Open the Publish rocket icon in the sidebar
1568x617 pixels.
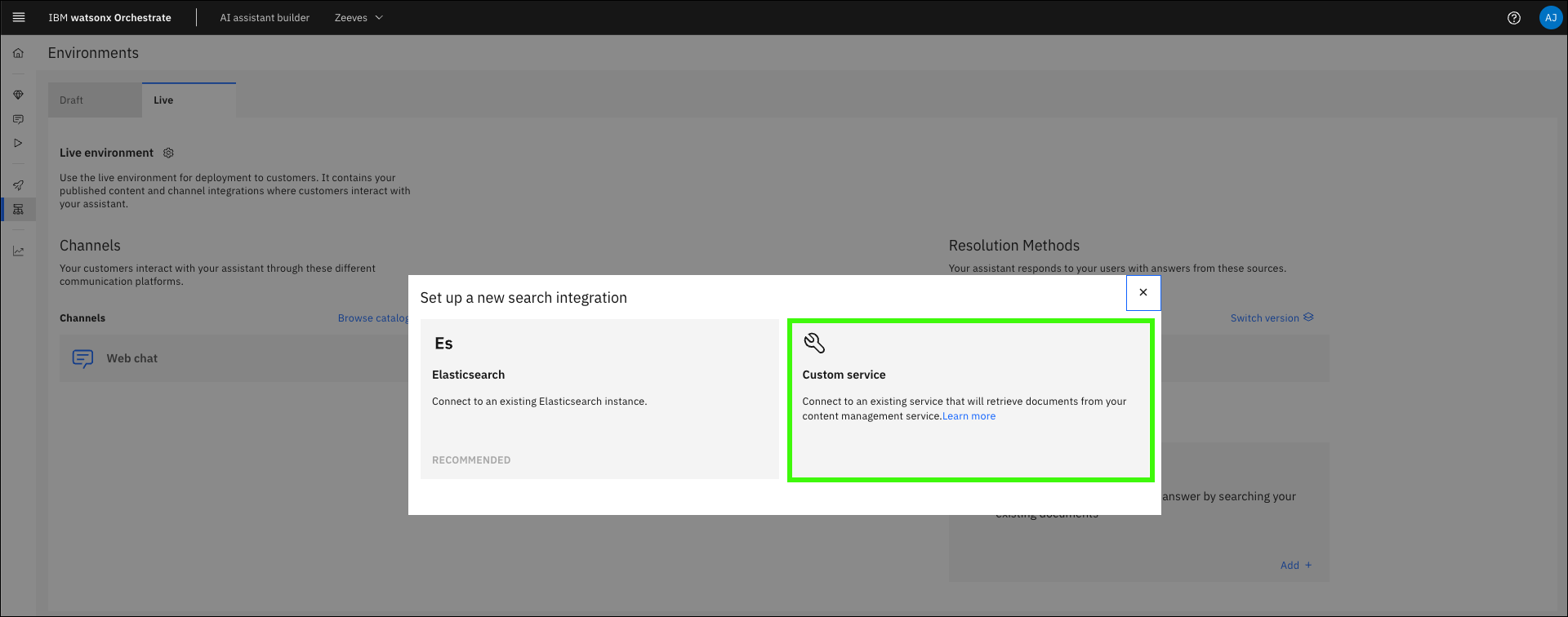click(18, 185)
